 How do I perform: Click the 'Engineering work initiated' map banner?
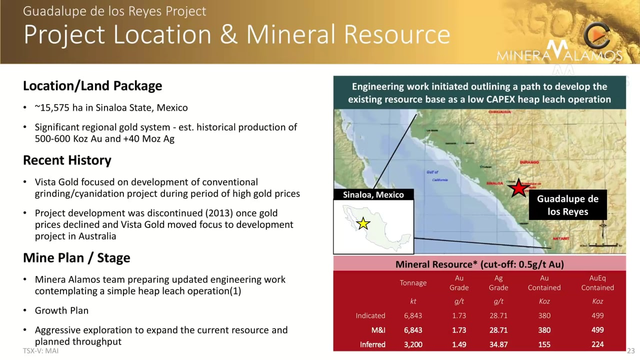click(x=480, y=93)
